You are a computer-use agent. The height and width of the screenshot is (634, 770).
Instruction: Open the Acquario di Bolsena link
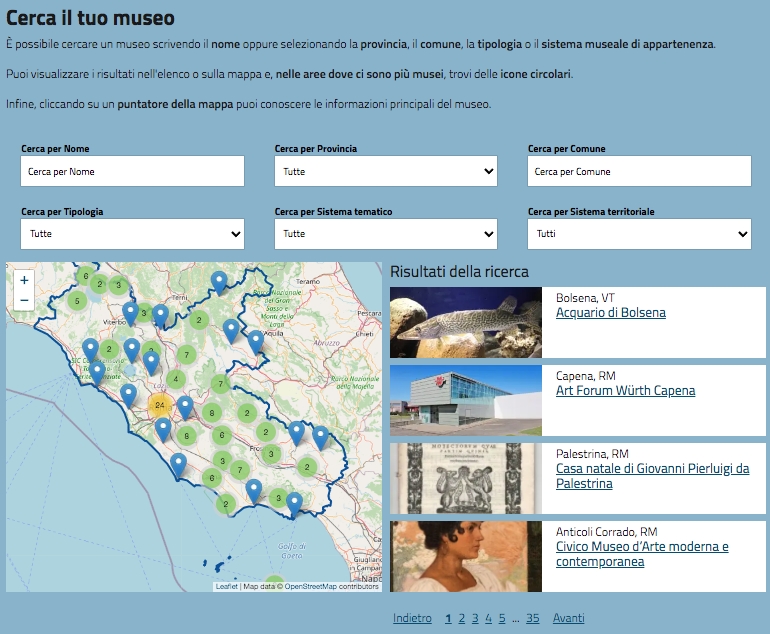(610, 313)
